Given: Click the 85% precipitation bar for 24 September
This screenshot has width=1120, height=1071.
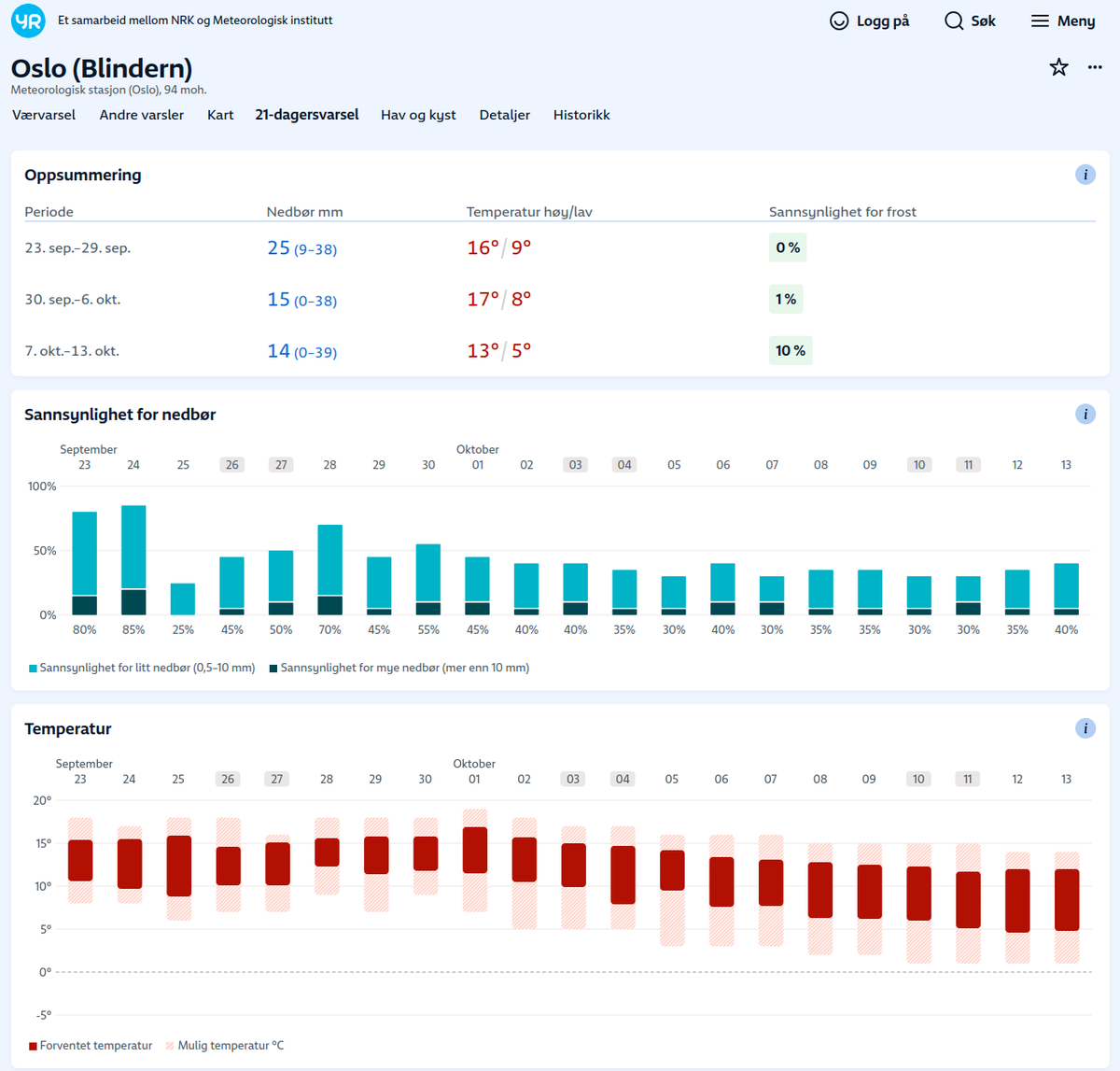Looking at the screenshot, I should click(133, 560).
